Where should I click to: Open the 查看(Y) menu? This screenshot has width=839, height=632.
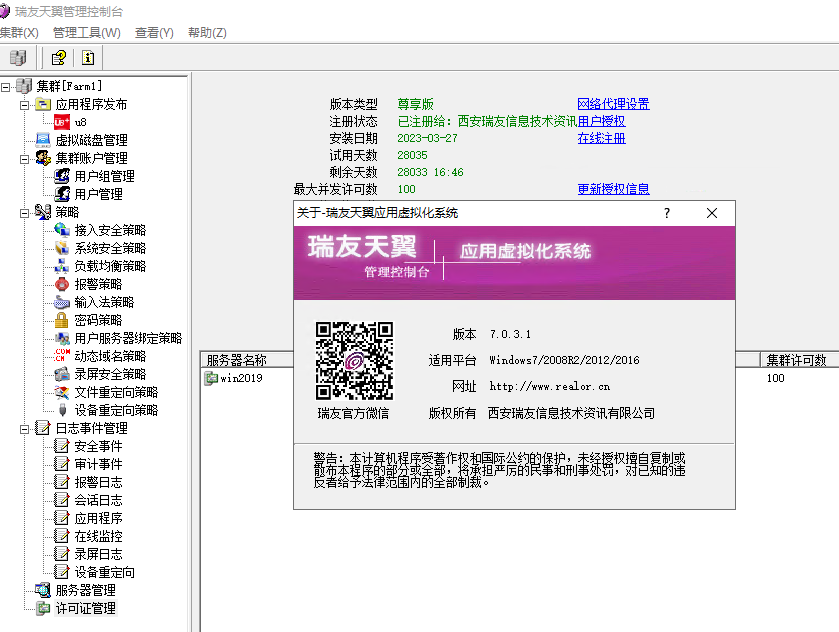click(154, 33)
